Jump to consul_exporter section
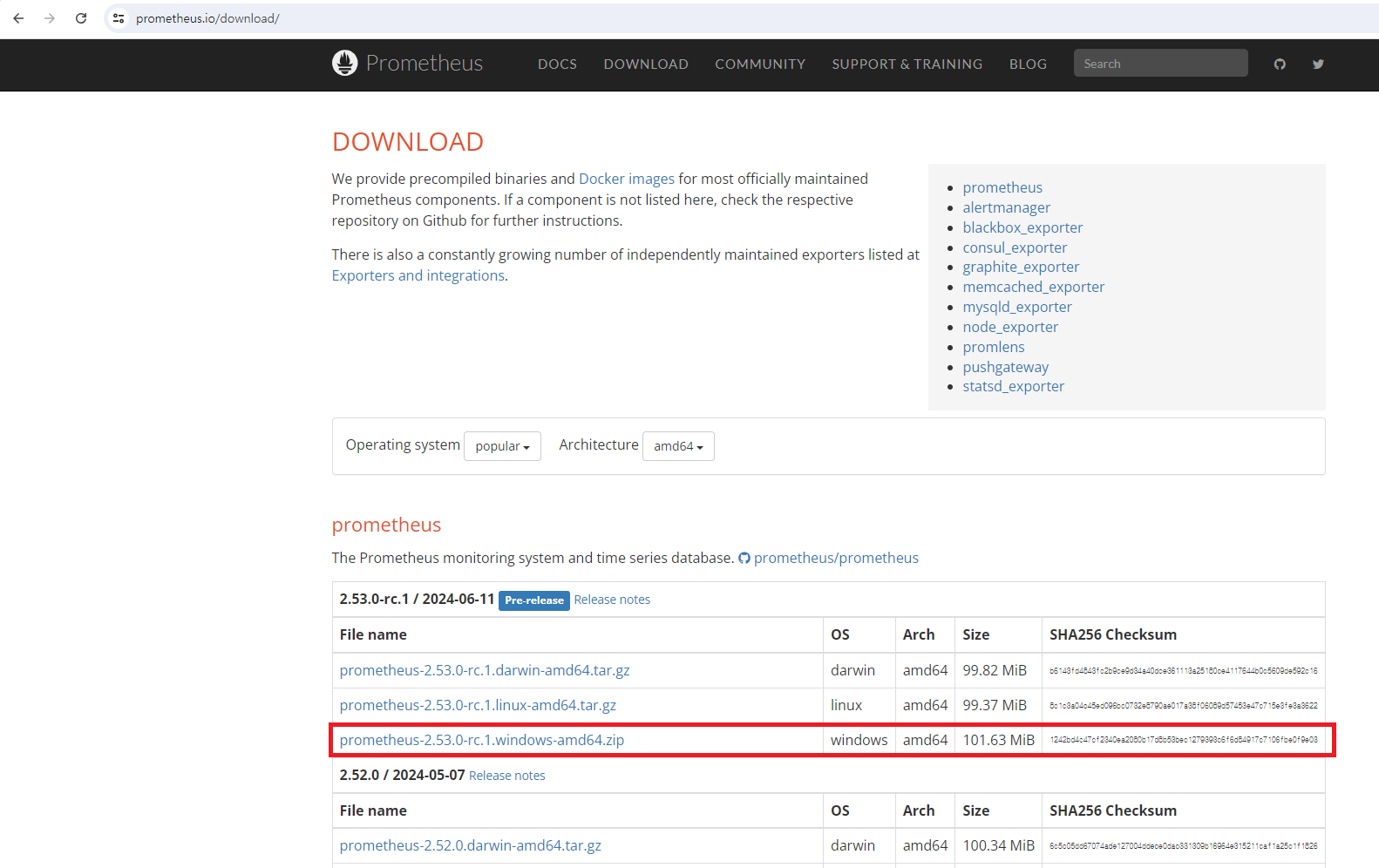 [x=1015, y=248]
